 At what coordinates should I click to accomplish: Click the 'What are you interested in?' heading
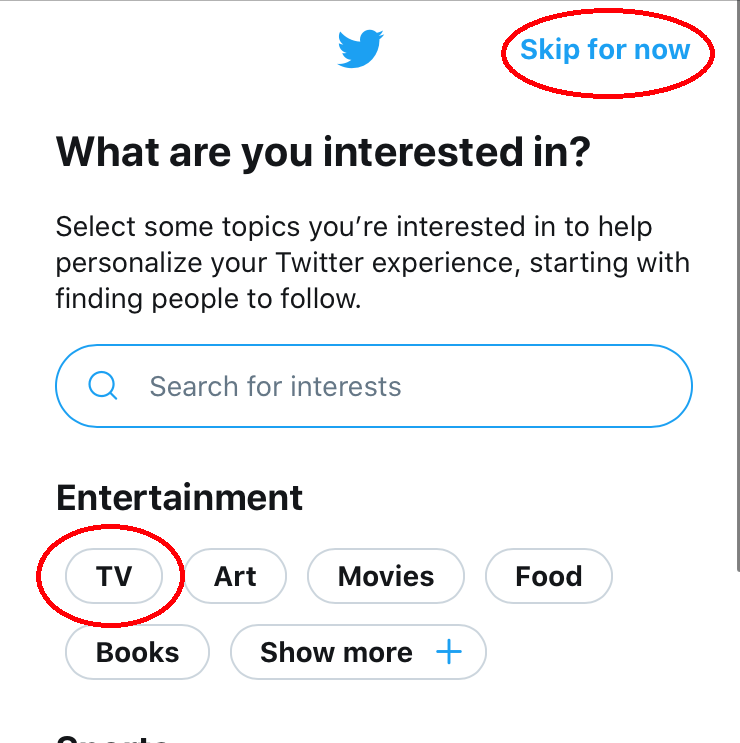click(323, 153)
